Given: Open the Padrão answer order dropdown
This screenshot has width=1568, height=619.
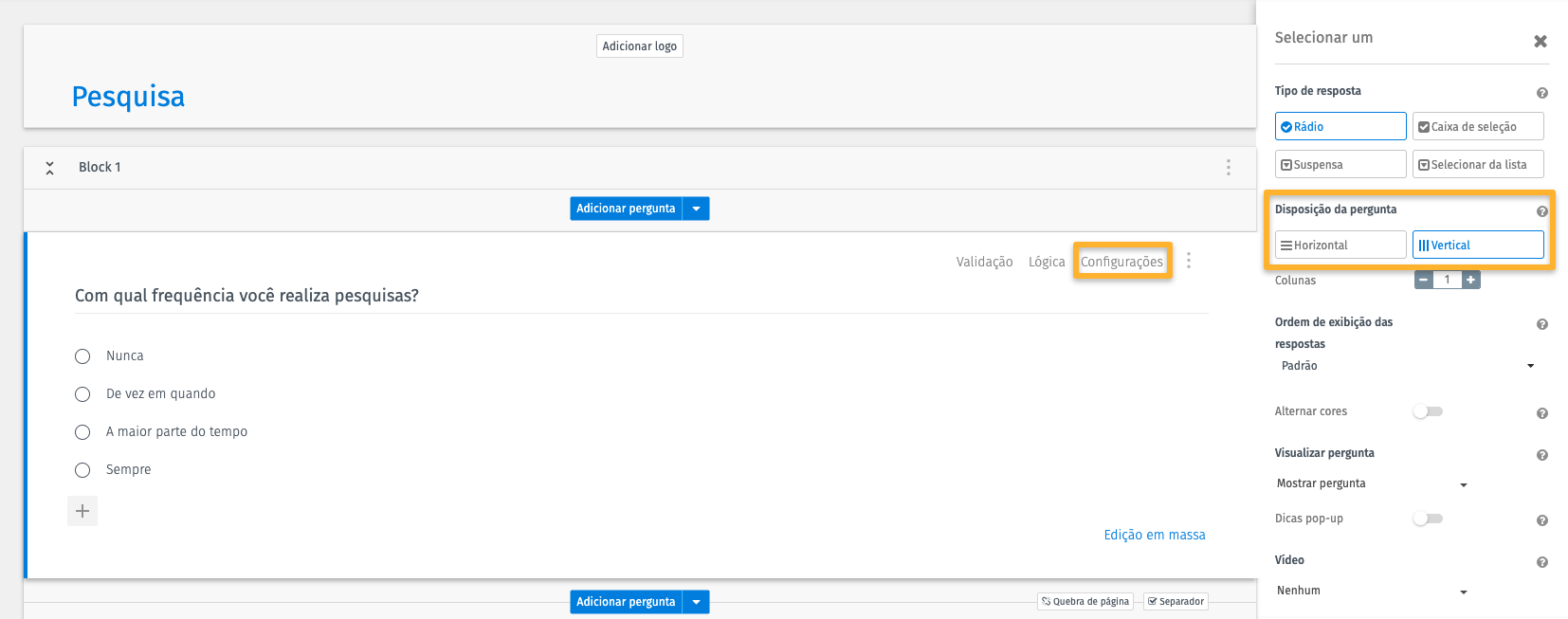Looking at the screenshot, I should [x=1407, y=366].
